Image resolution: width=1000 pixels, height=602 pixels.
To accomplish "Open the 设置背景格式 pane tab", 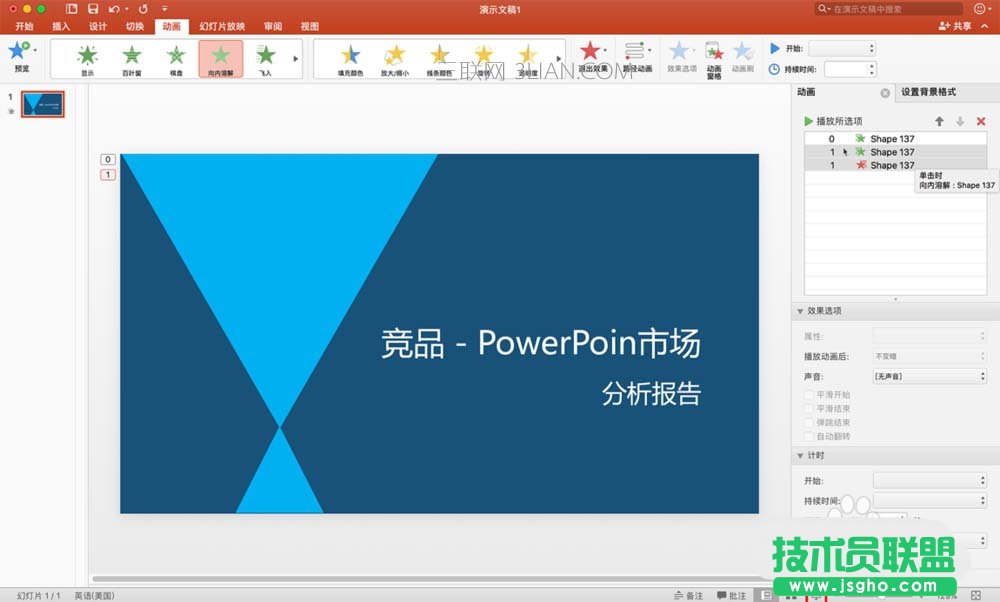I will [929, 92].
